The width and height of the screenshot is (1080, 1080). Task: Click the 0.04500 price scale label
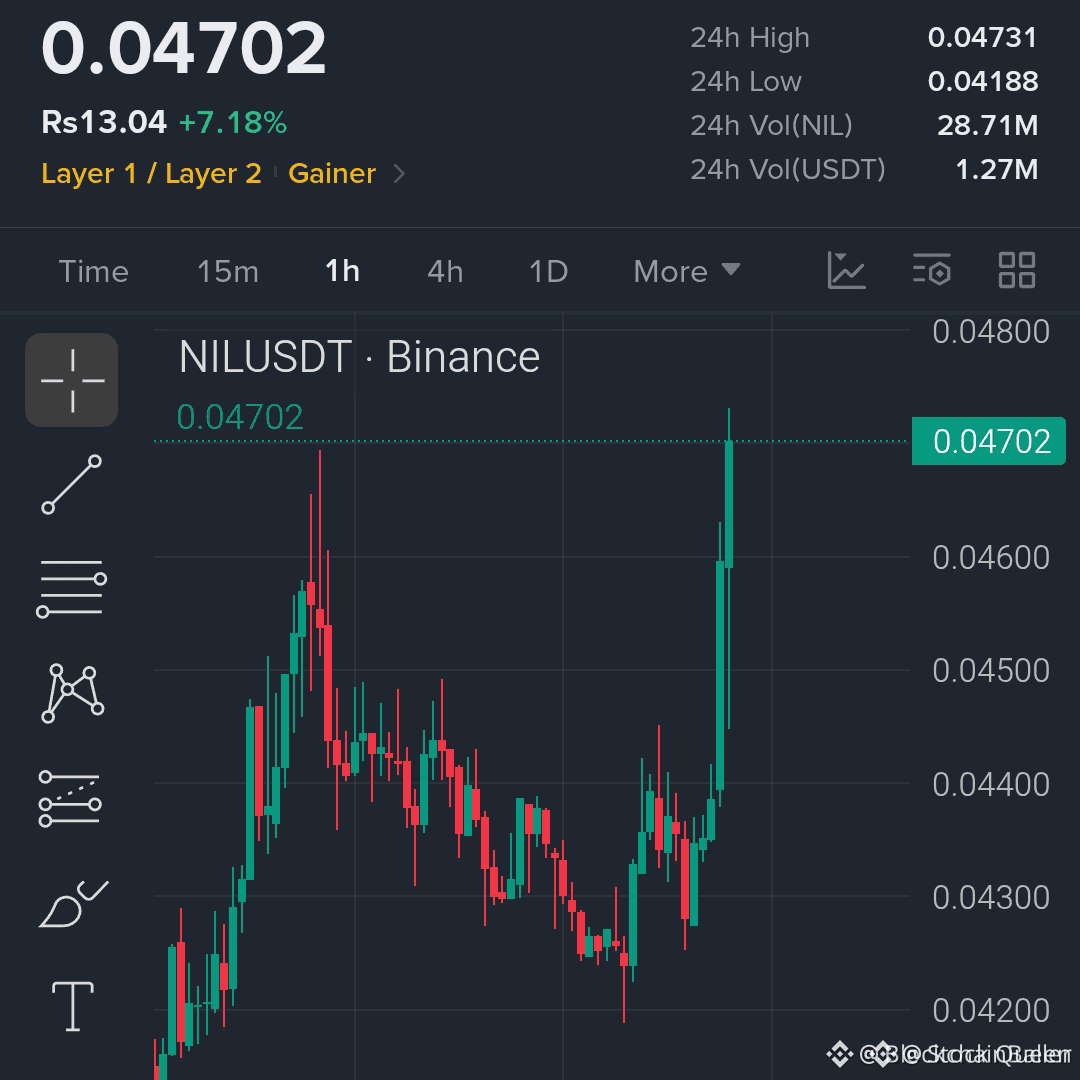(991, 670)
